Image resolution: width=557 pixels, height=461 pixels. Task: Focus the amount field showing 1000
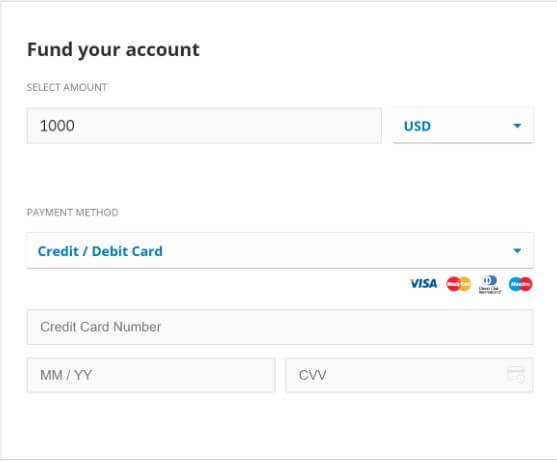pos(204,126)
